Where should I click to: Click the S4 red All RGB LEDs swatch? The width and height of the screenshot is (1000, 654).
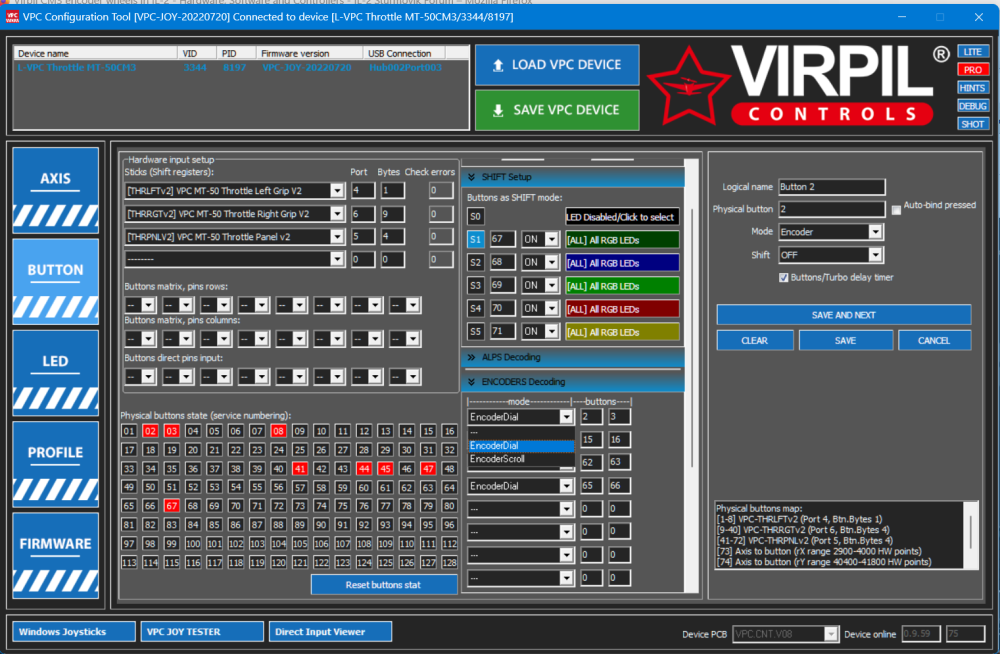click(x=621, y=309)
